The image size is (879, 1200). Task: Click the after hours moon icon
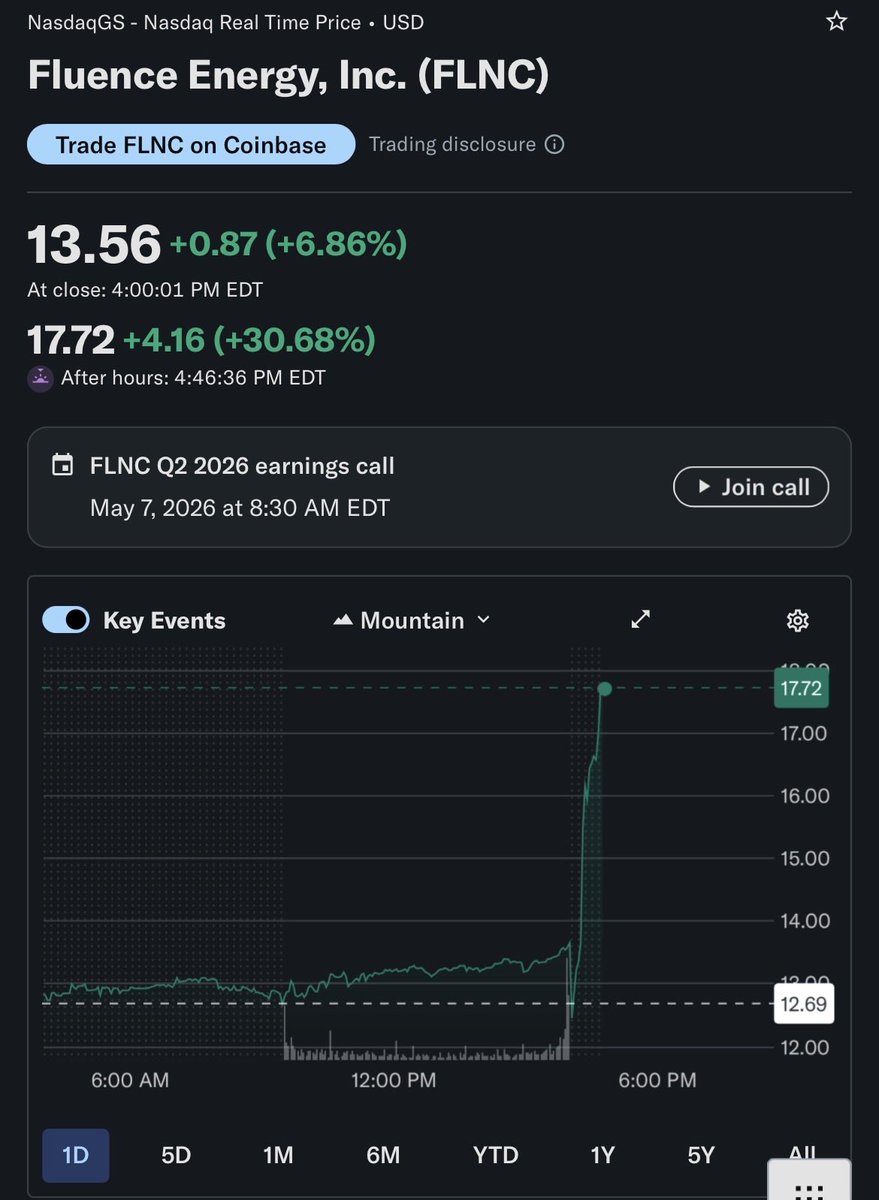pyautogui.click(x=40, y=378)
